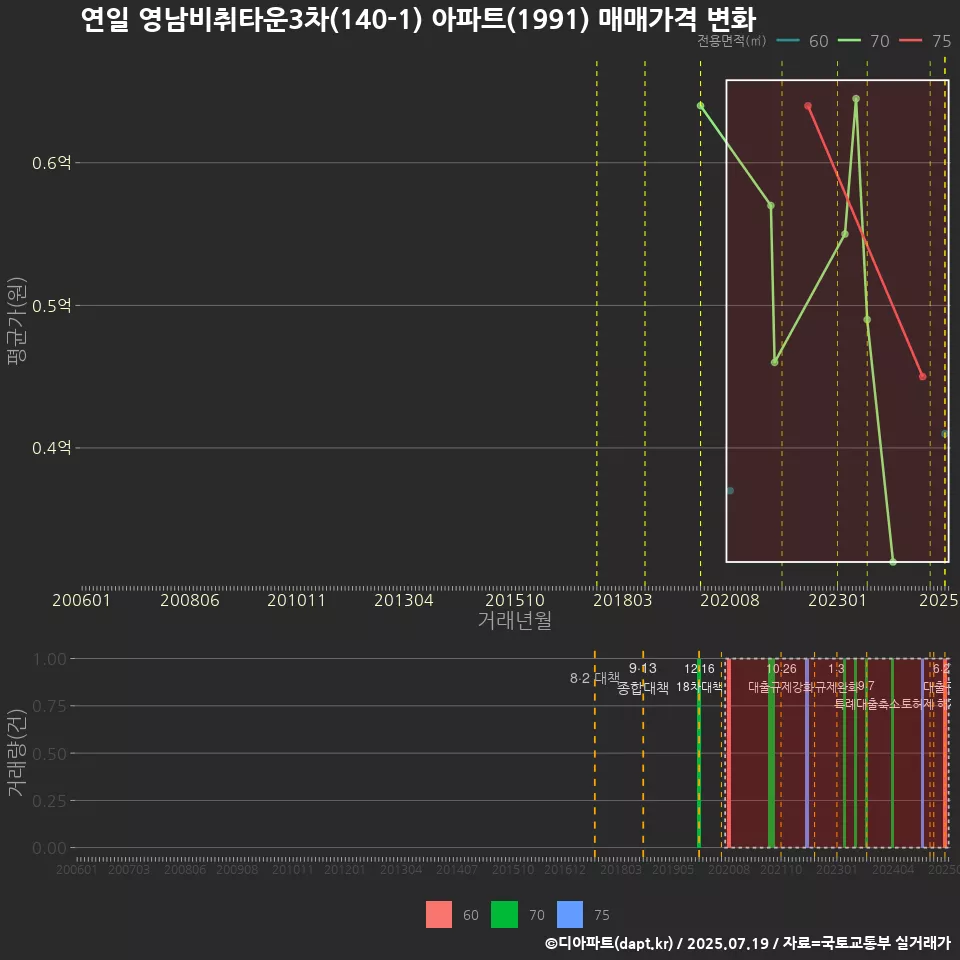Click the 전용면적(㎡) legend title
Viewport: 960px width, 960px height.
tap(732, 41)
